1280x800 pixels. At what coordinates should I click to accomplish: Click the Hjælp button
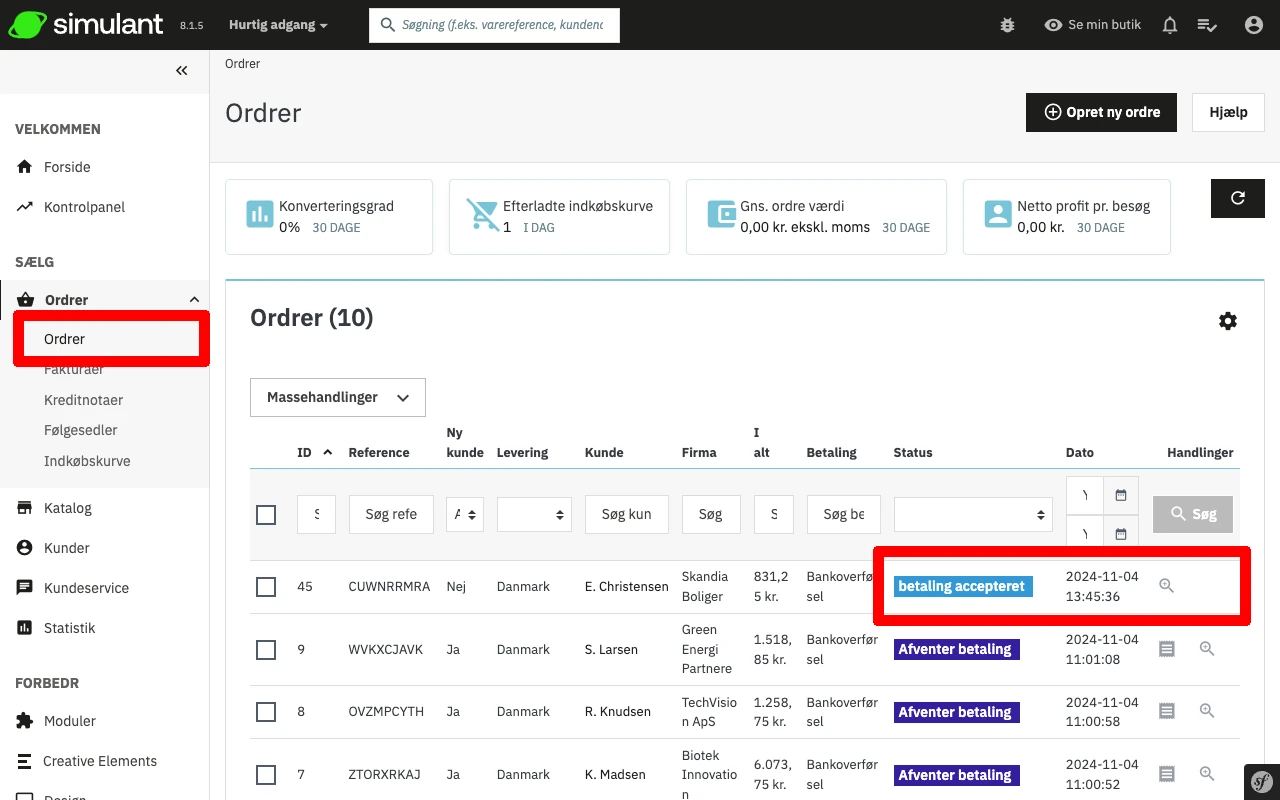coord(1227,112)
